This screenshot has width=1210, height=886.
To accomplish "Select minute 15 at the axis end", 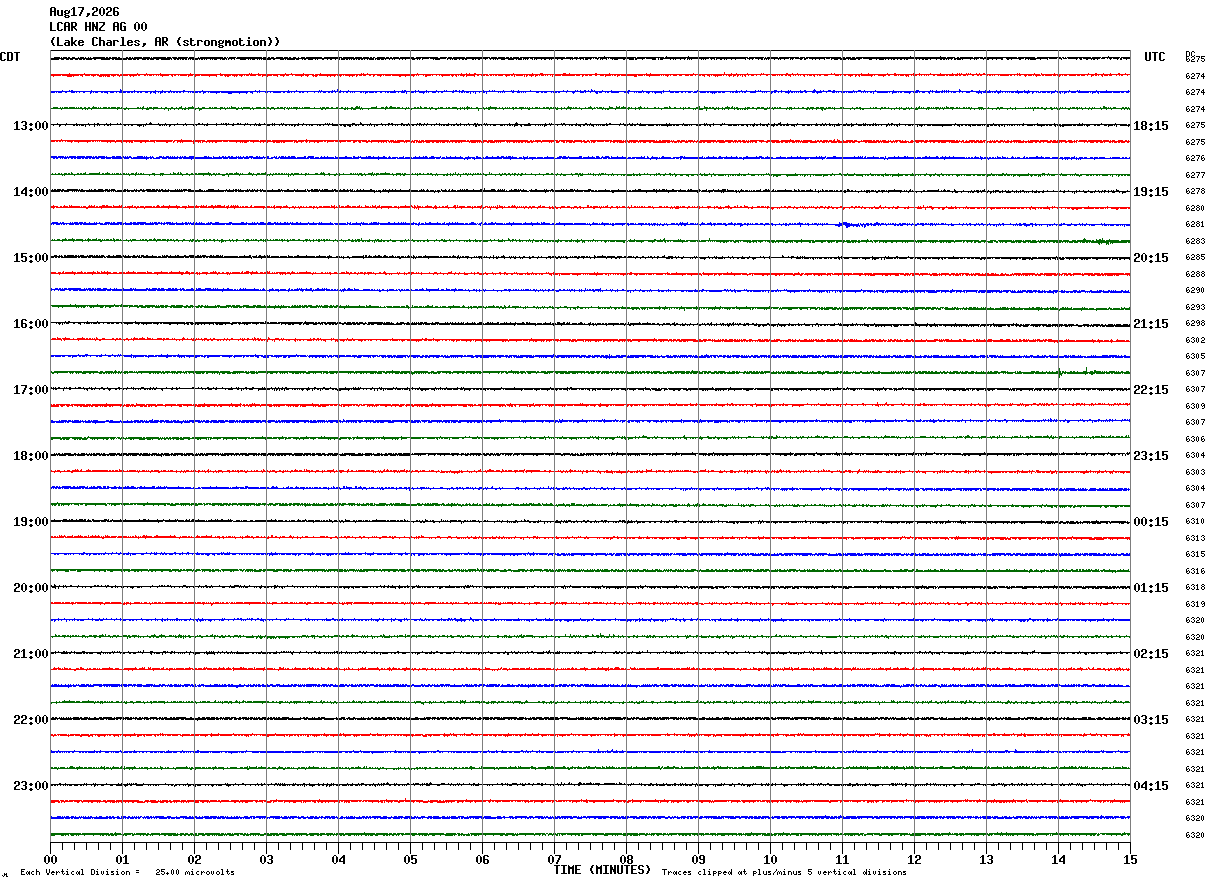I will [1130, 859].
